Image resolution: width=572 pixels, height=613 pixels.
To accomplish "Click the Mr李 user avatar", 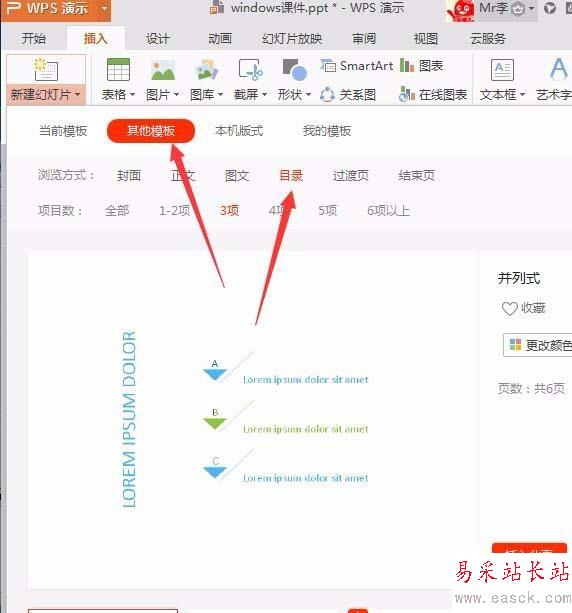I will click(x=461, y=9).
